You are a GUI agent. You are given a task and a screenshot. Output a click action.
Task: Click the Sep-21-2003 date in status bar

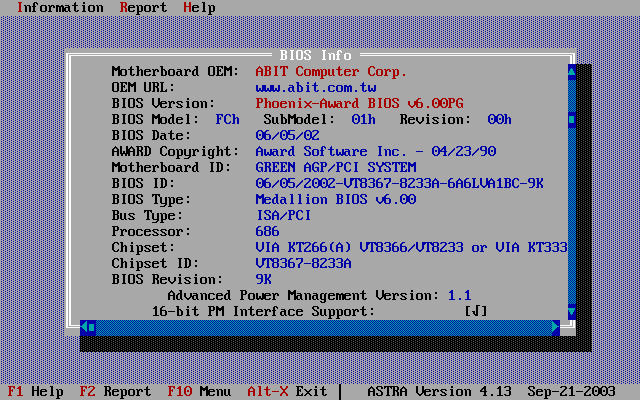coord(571,391)
